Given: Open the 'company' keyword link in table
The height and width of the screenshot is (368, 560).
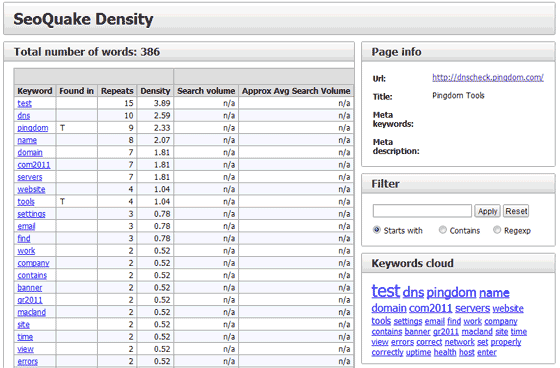Looking at the screenshot, I should tap(34, 263).
